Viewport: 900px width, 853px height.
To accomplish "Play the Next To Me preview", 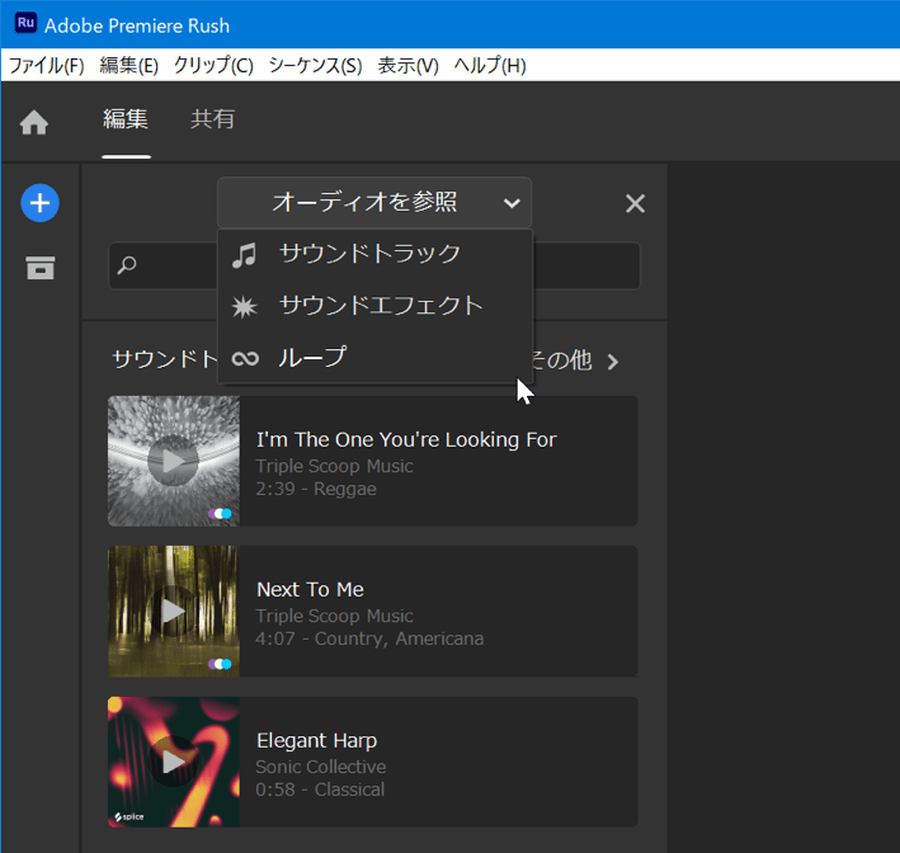I will [173, 611].
